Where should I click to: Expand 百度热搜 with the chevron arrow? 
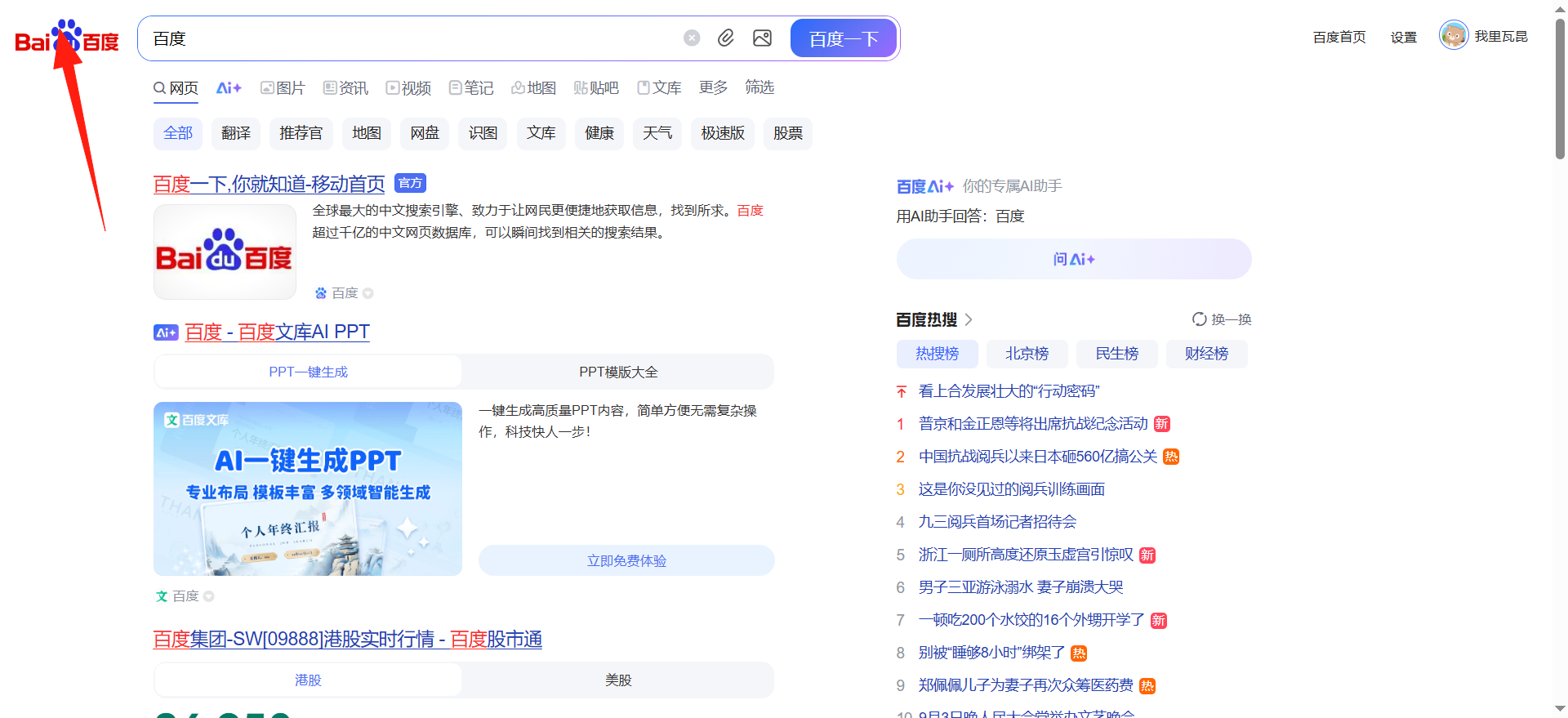969,319
